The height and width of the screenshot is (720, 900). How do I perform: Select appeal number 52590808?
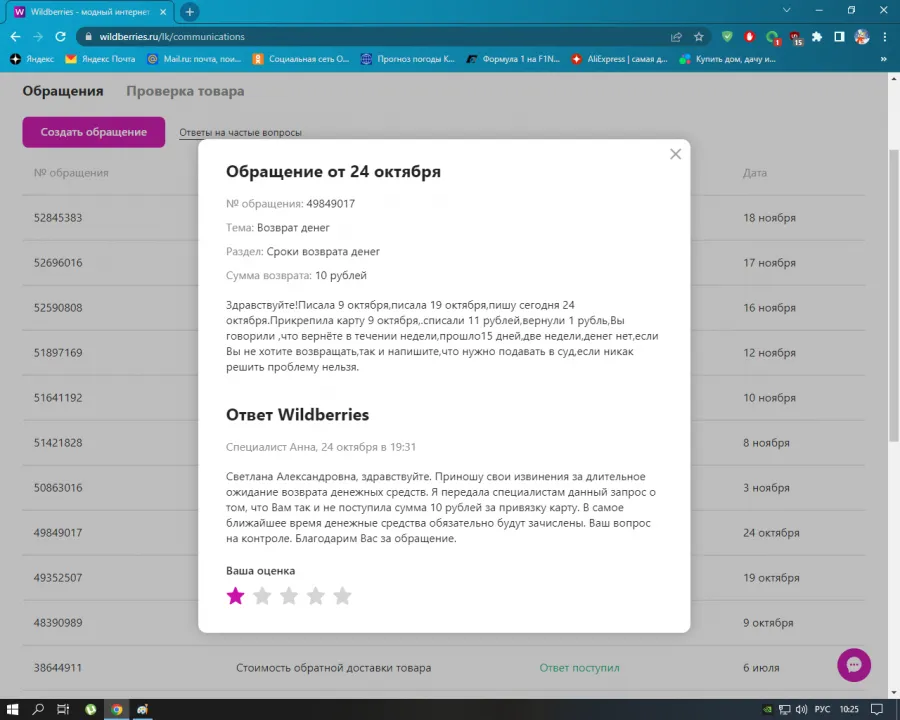pyautogui.click(x=58, y=308)
